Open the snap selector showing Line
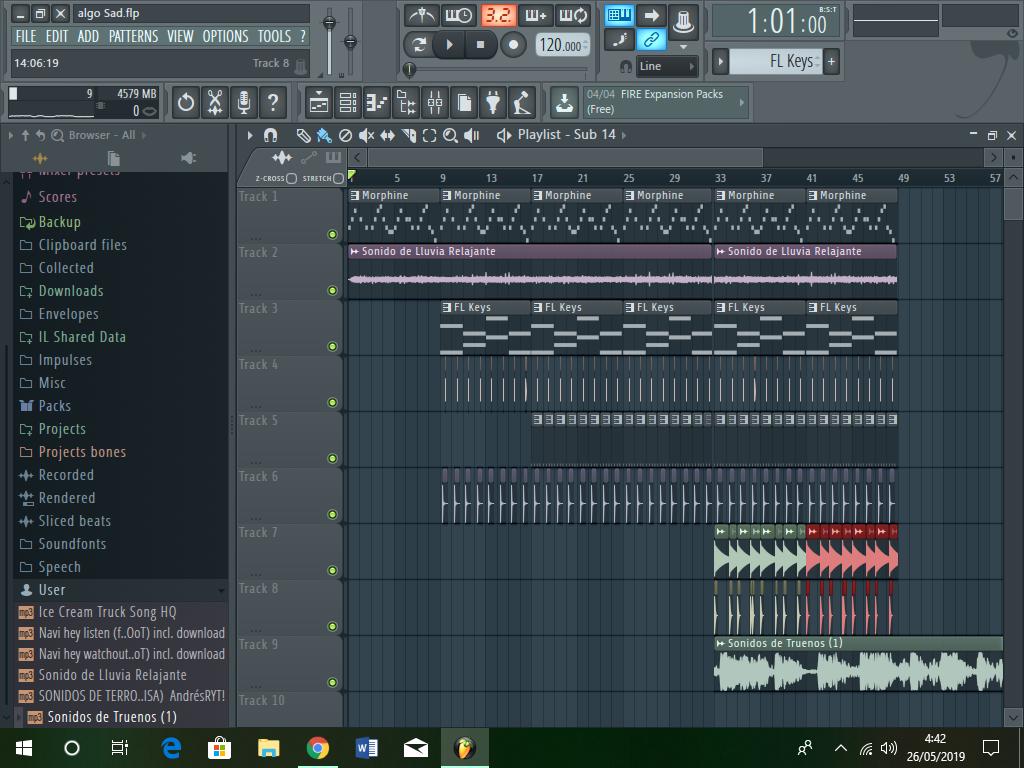The image size is (1024, 768). (666, 66)
